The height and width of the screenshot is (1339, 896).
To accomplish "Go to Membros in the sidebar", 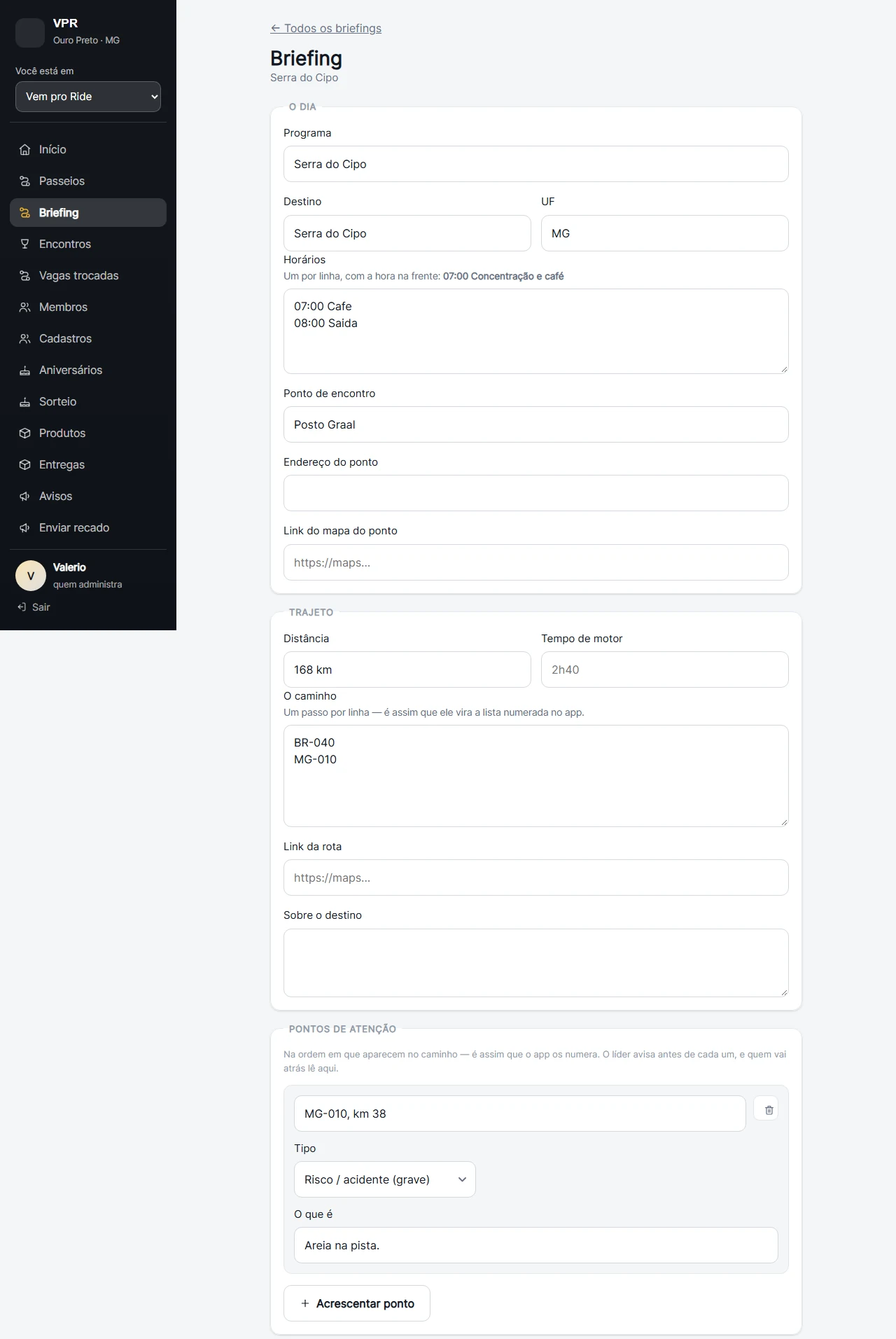I will [x=88, y=307].
